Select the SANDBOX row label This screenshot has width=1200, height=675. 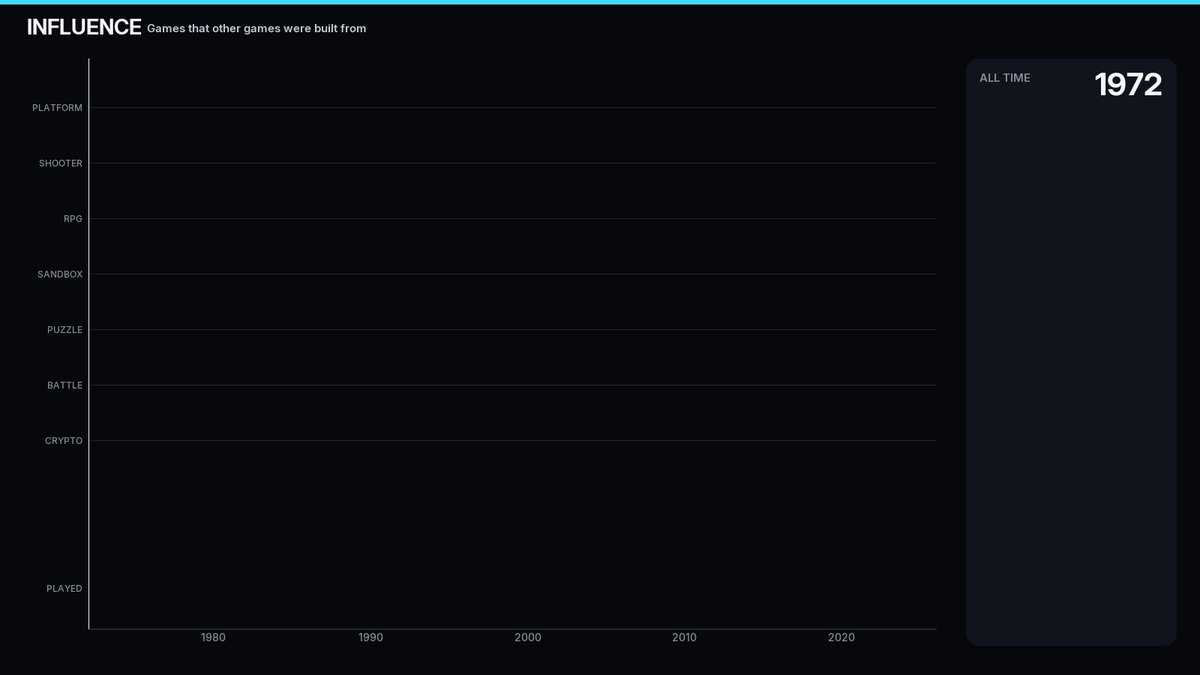click(60, 274)
